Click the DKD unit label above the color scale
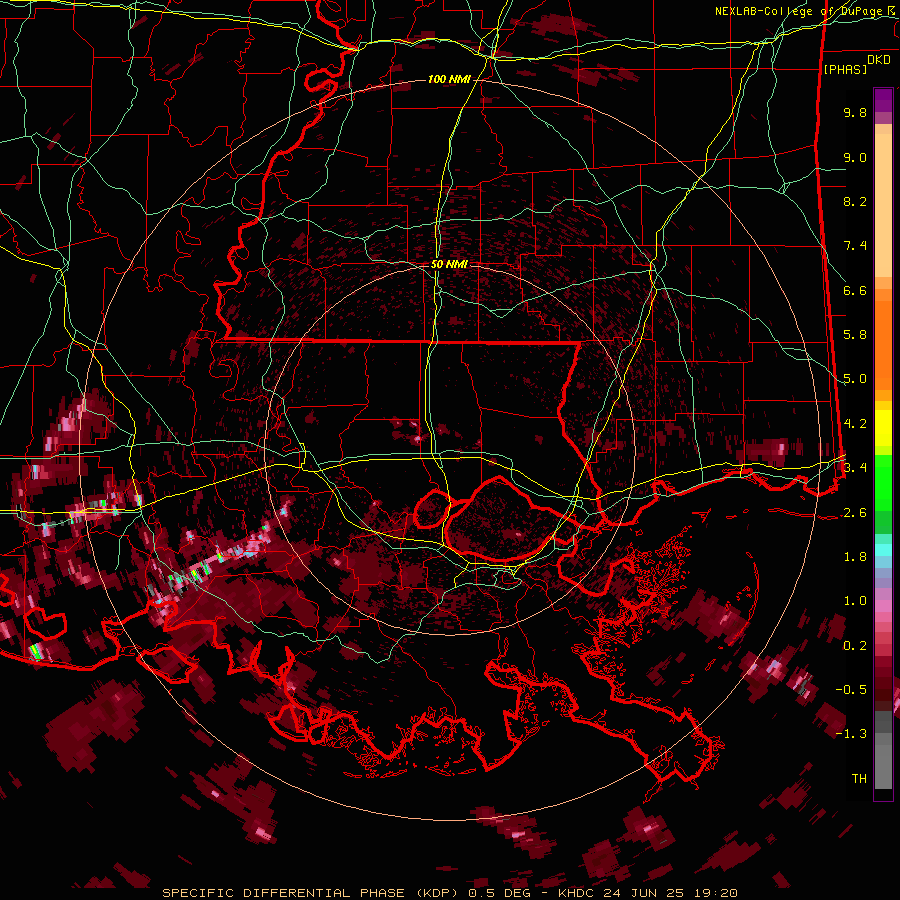 click(x=878, y=60)
